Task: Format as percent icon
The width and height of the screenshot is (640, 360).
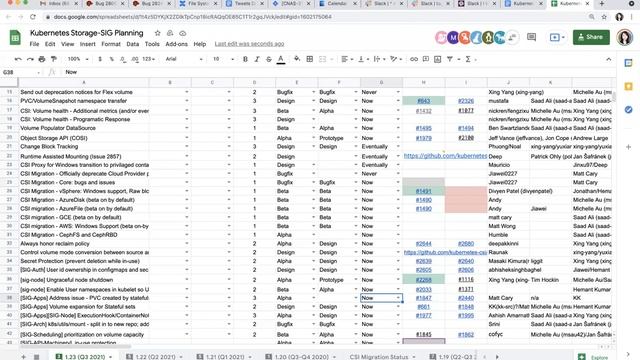Action: tap(111, 59)
